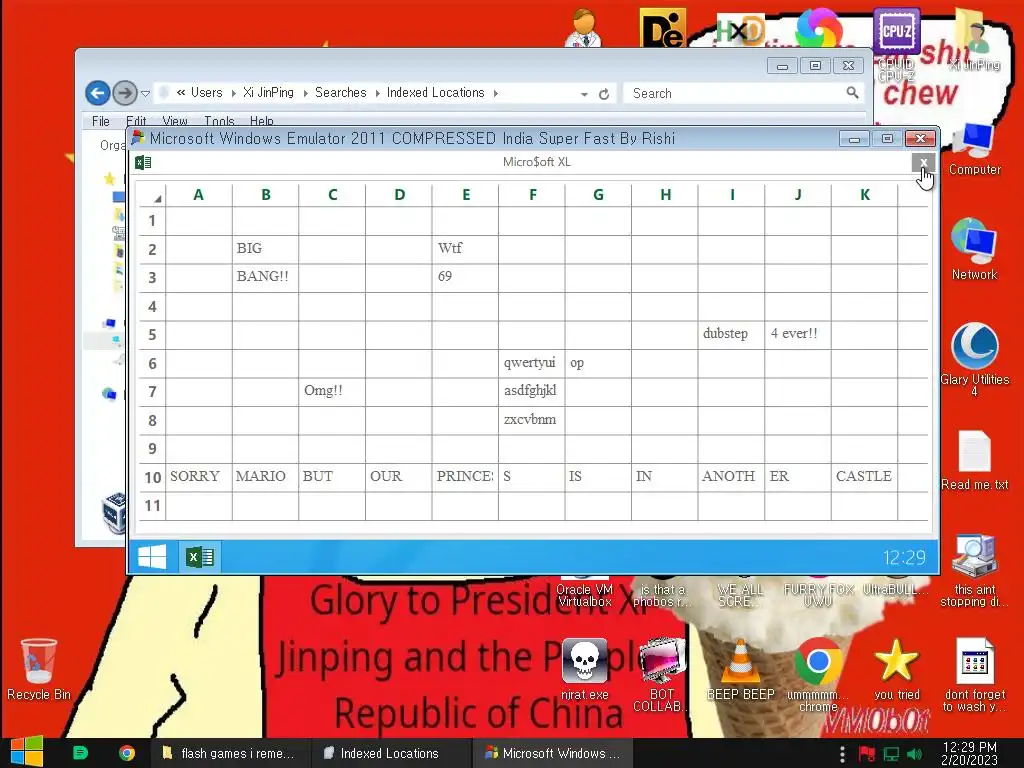Click the cell containing Wtf
The height and width of the screenshot is (768, 1024).
(465, 249)
